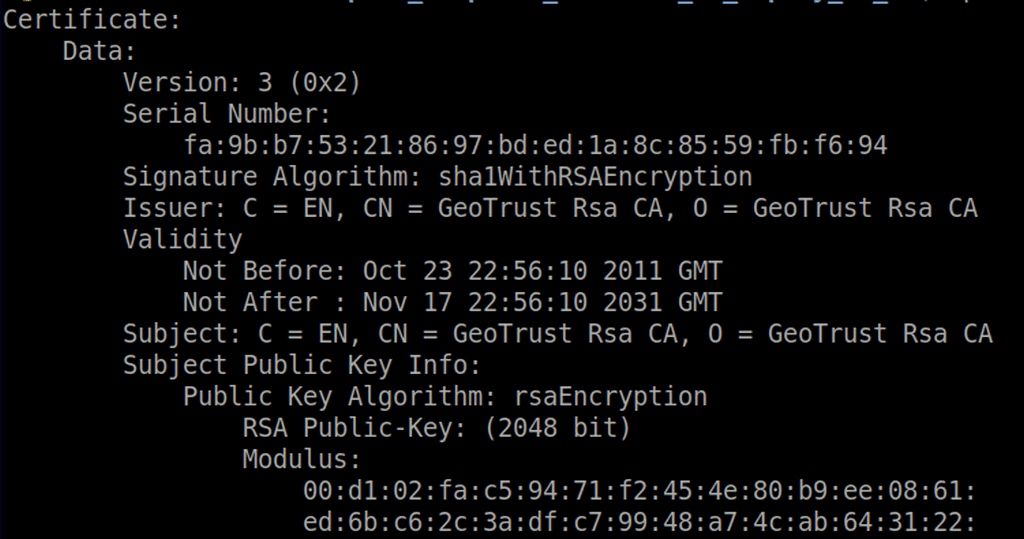Click the modulus line starting '00:d1:02'
1024x539 pixels.
(x=639, y=491)
